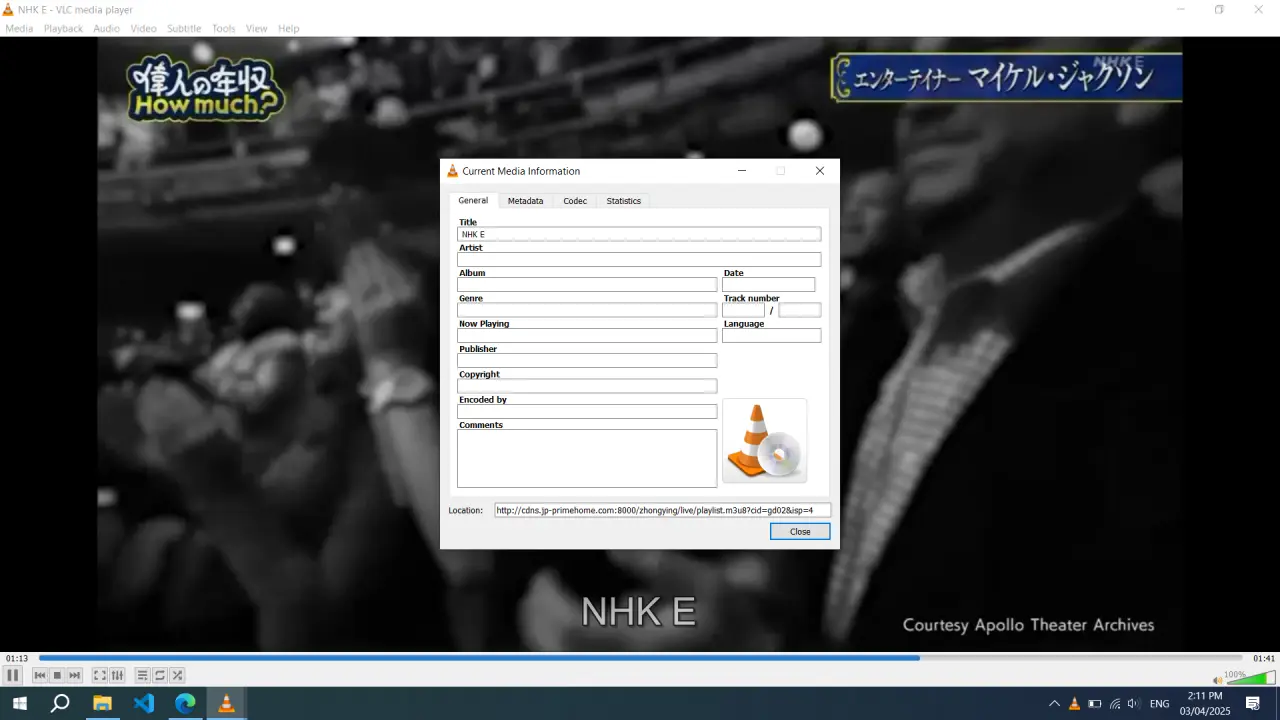Switch to the Metadata tab
Viewport: 1280px width, 720px height.
click(x=525, y=201)
